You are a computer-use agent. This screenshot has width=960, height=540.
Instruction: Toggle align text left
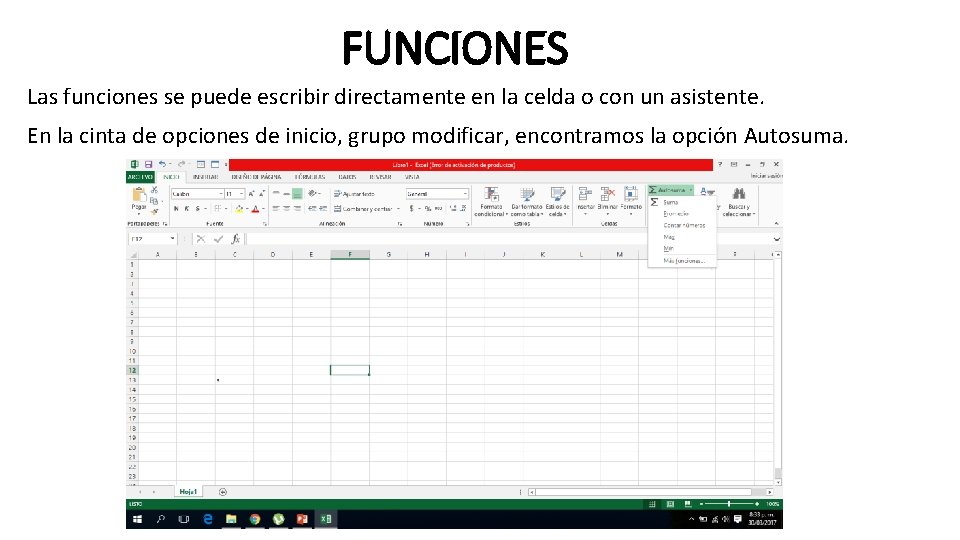point(276,209)
